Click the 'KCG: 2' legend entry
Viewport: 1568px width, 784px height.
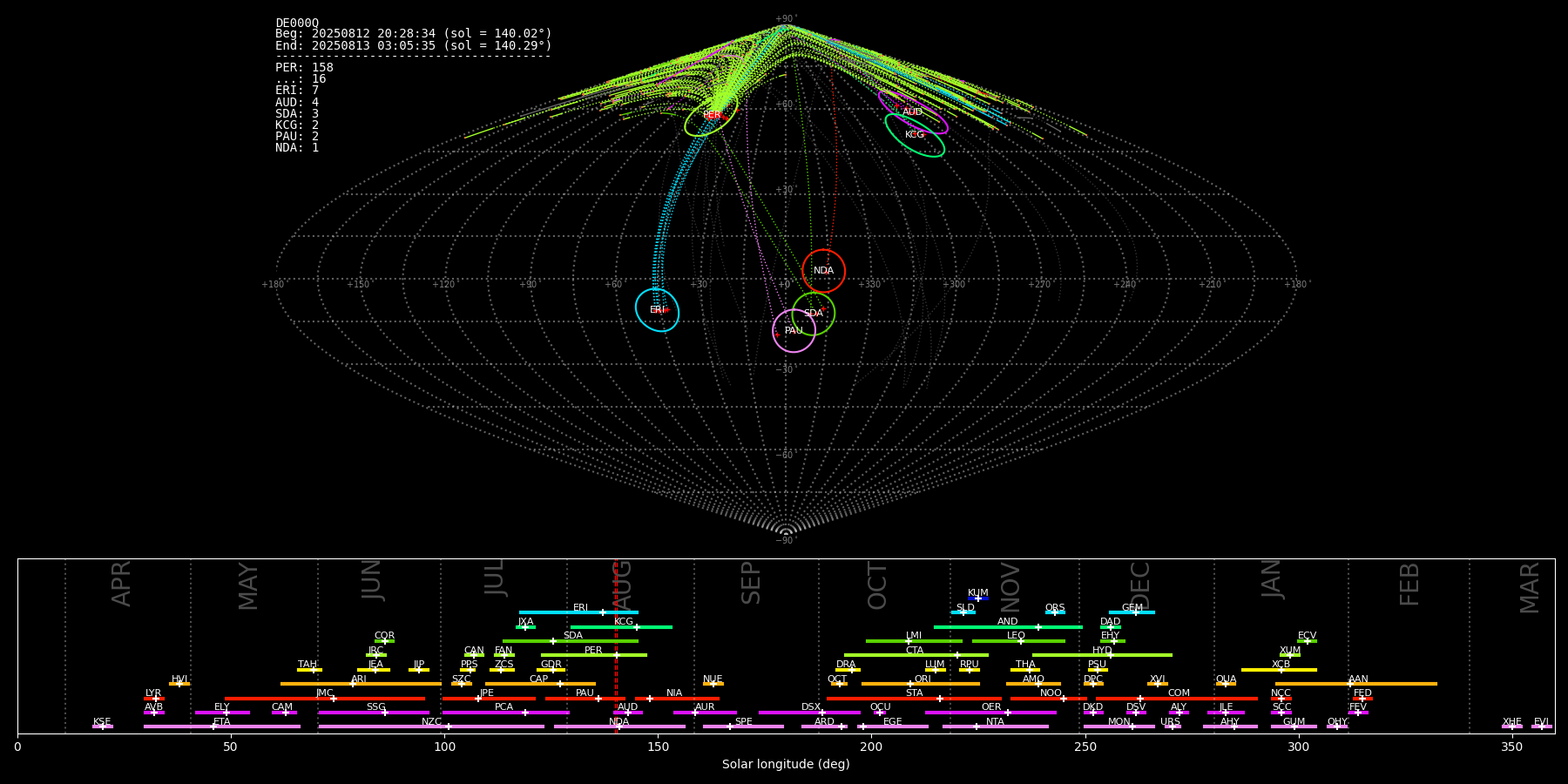[297, 125]
